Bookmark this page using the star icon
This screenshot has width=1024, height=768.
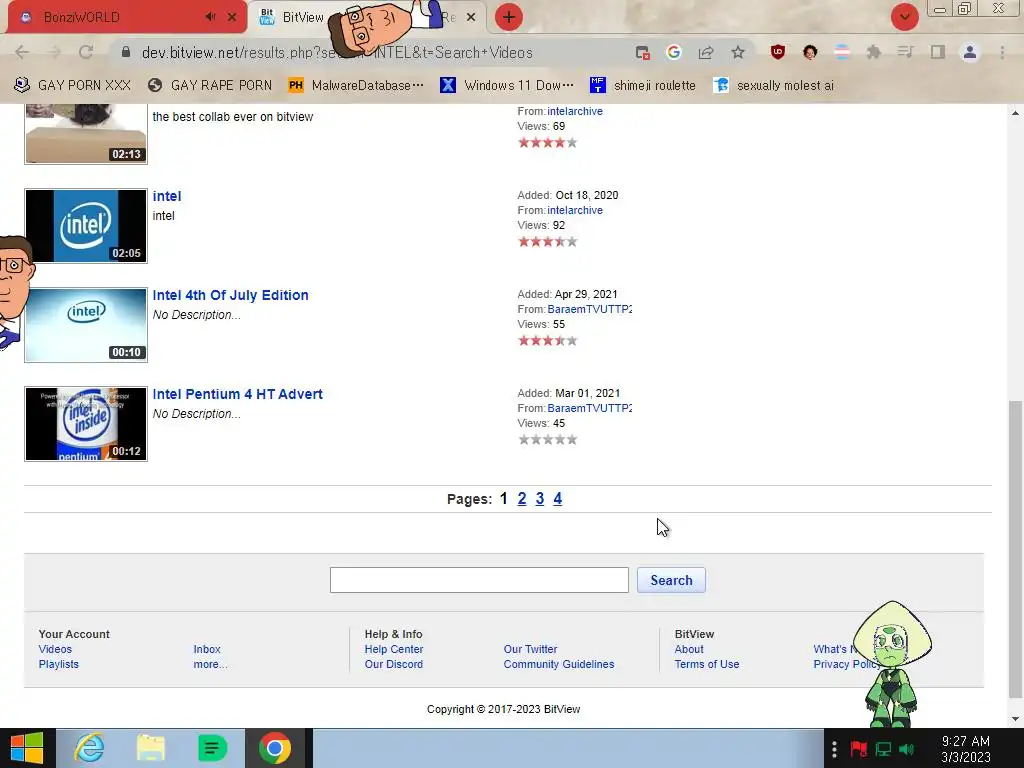pyautogui.click(x=738, y=52)
